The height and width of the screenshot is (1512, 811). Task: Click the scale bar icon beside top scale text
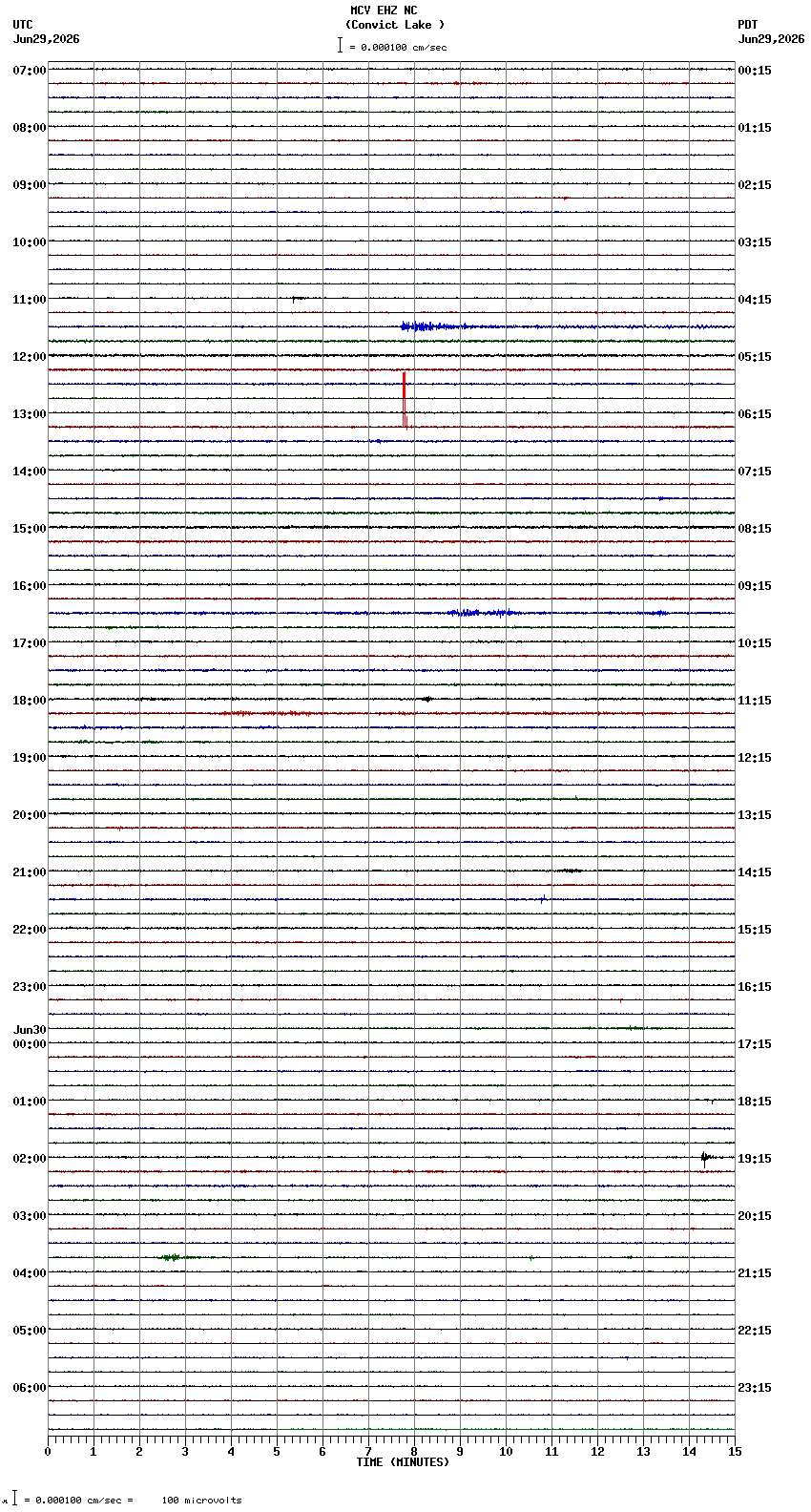pyautogui.click(x=340, y=45)
